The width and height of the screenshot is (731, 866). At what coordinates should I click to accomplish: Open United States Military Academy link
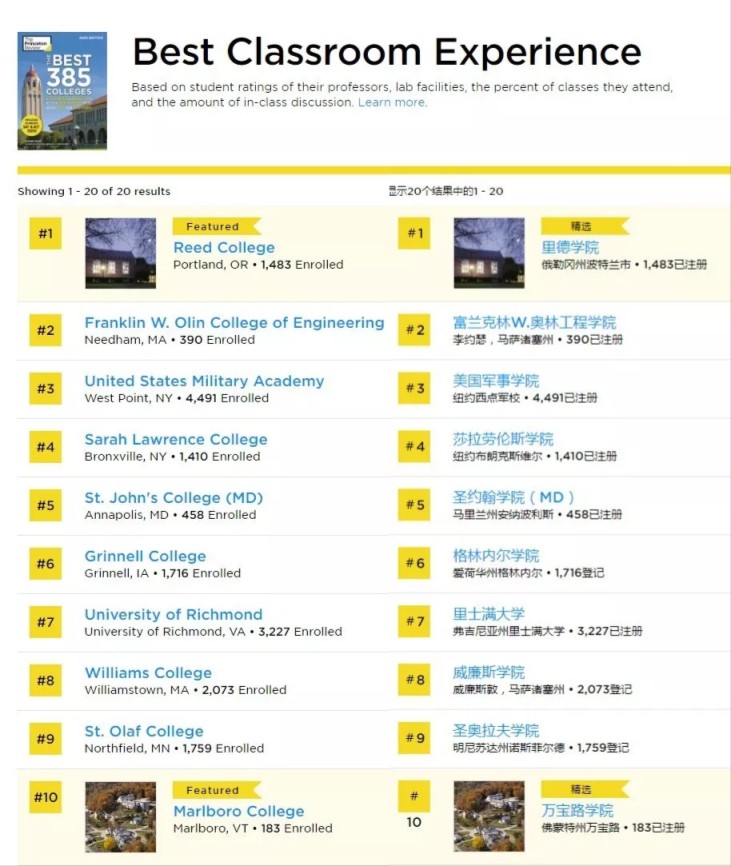(x=204, y=381)
